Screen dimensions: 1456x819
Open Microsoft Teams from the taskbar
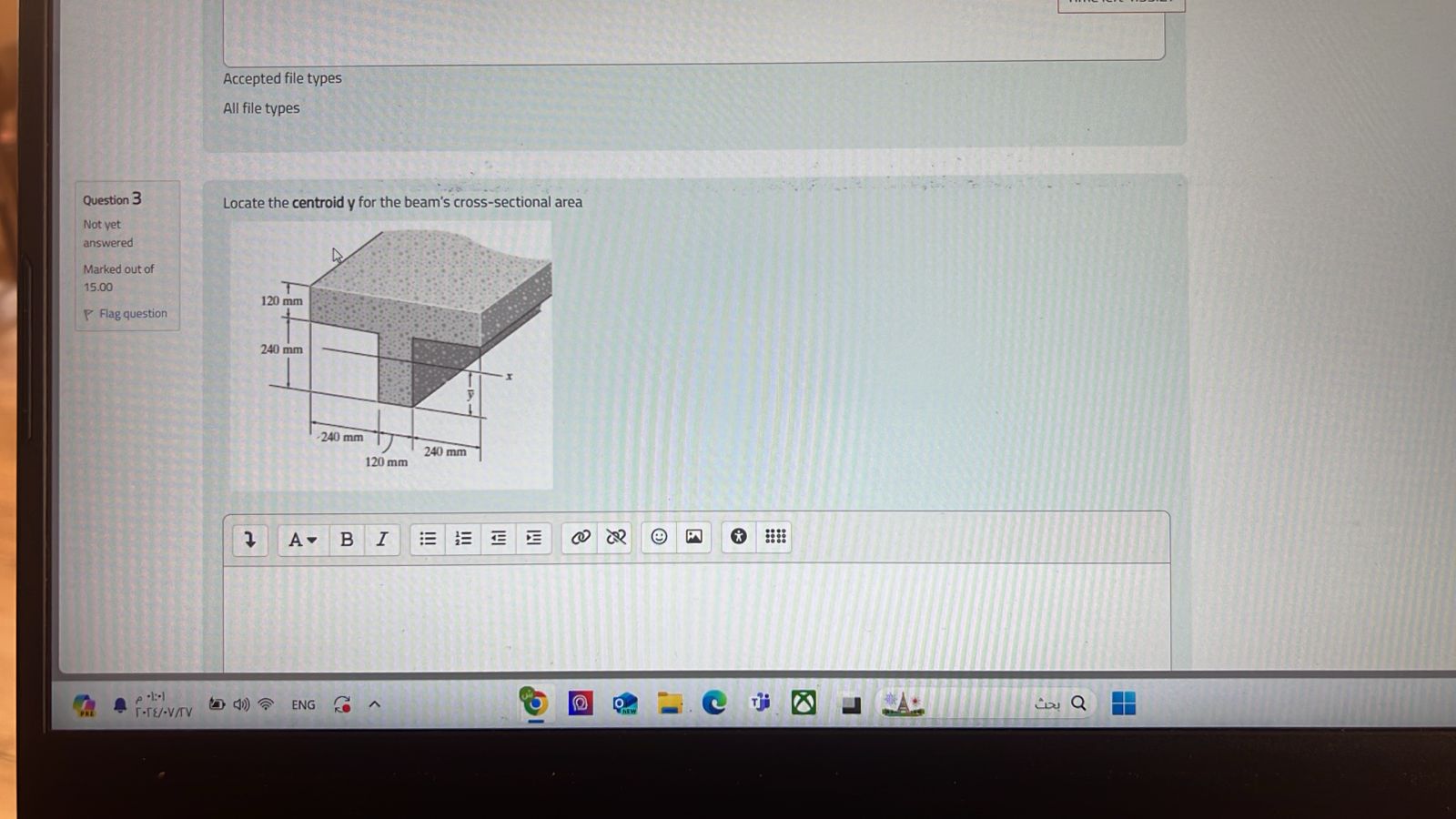point(759,703)
